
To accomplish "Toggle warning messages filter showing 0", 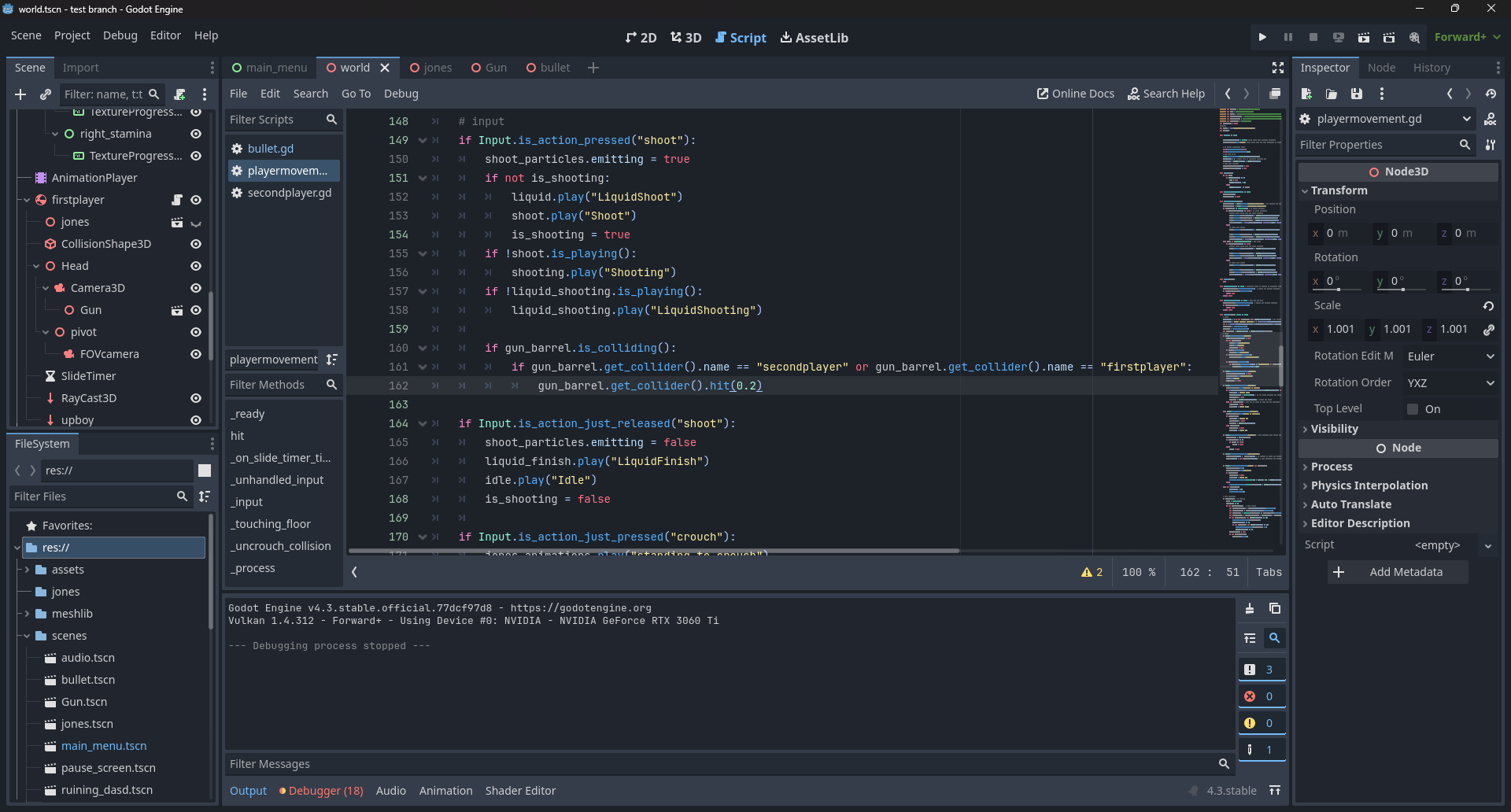I will point(1262,723).
